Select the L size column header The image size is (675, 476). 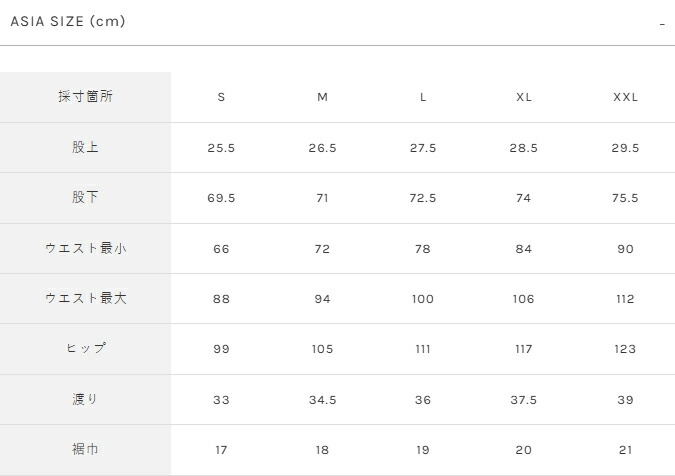click(x=423, y=97)
